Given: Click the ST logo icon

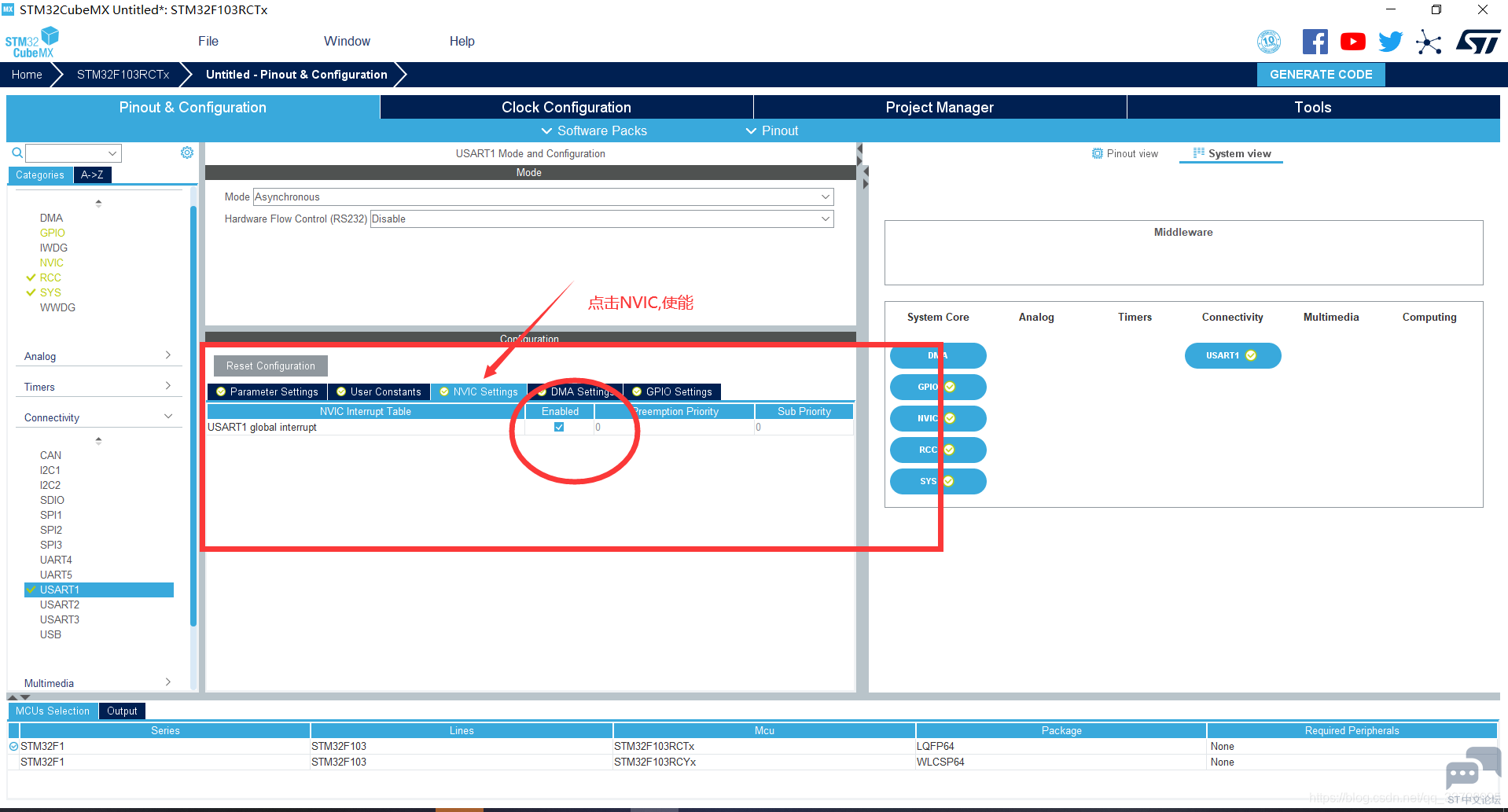Looking at the screenshot, I should pyautogui.click(x=1478, y=42).
